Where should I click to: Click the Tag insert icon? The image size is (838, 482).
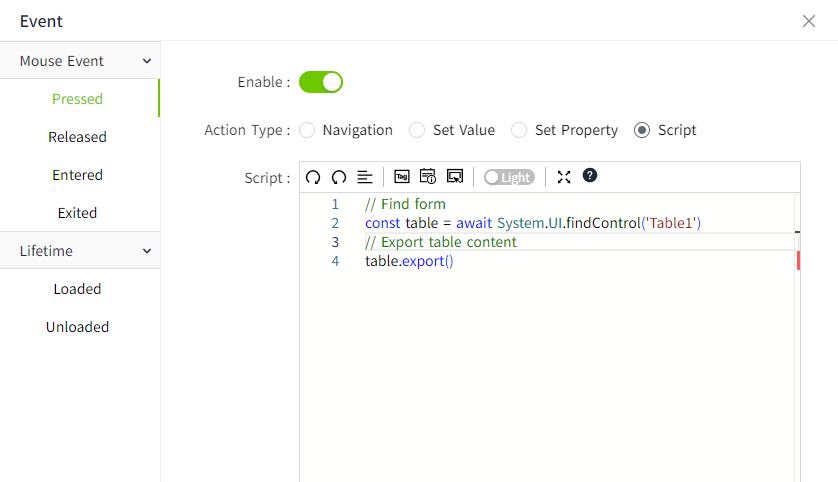pos(402,177)
